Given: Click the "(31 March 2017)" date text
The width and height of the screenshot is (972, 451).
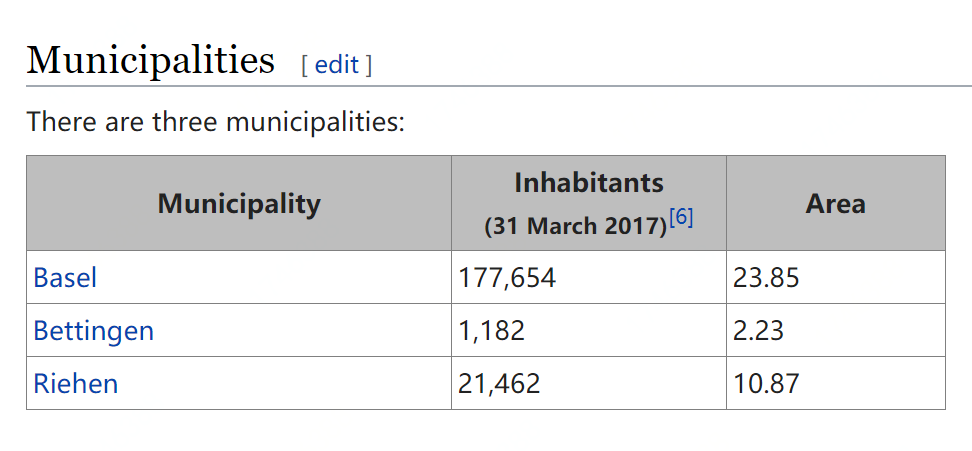Looking at the screenshot, I should pyautogui.click(x=575, y=226).
